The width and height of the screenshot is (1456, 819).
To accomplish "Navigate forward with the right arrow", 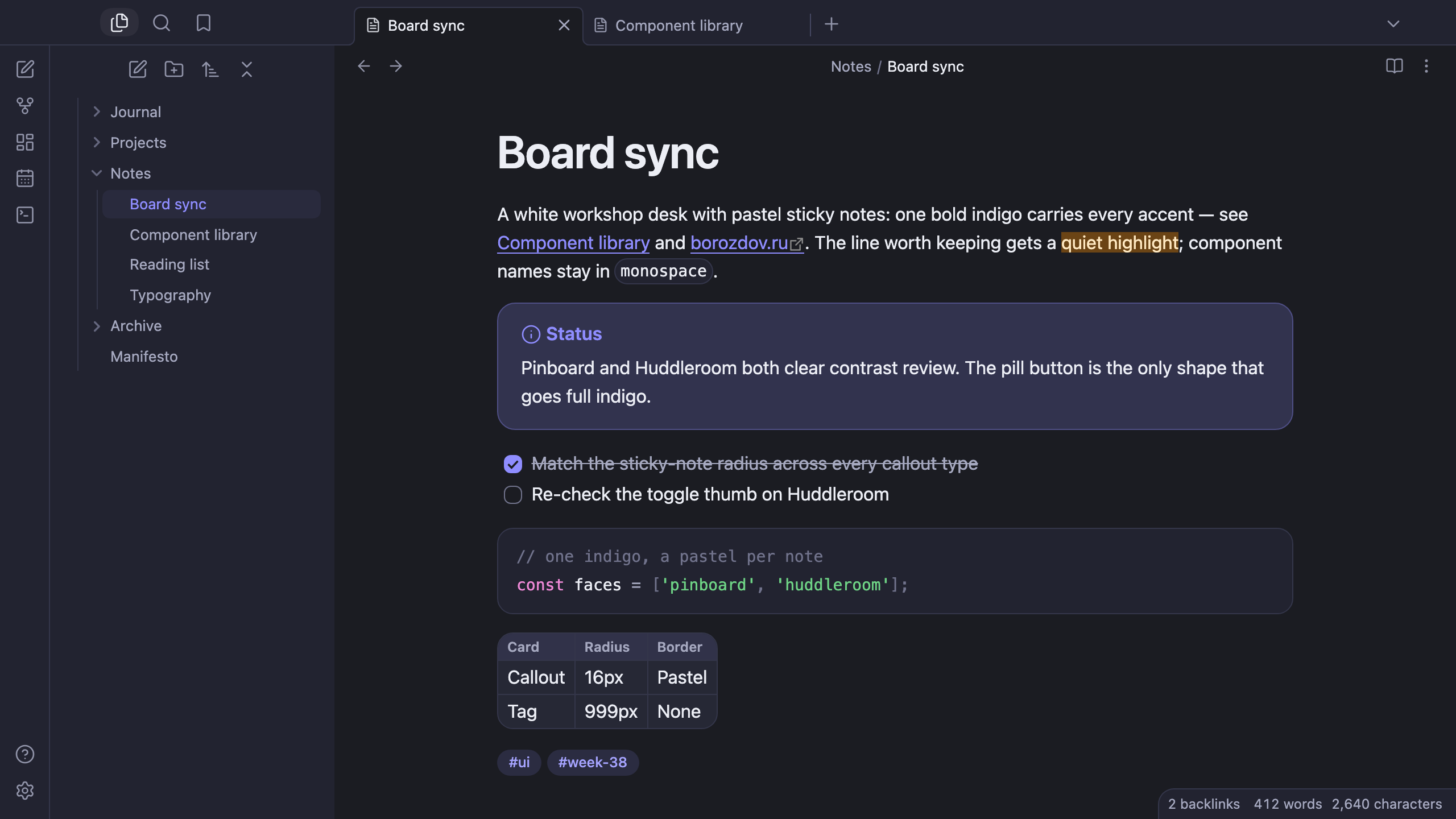I will coord(396,66).
